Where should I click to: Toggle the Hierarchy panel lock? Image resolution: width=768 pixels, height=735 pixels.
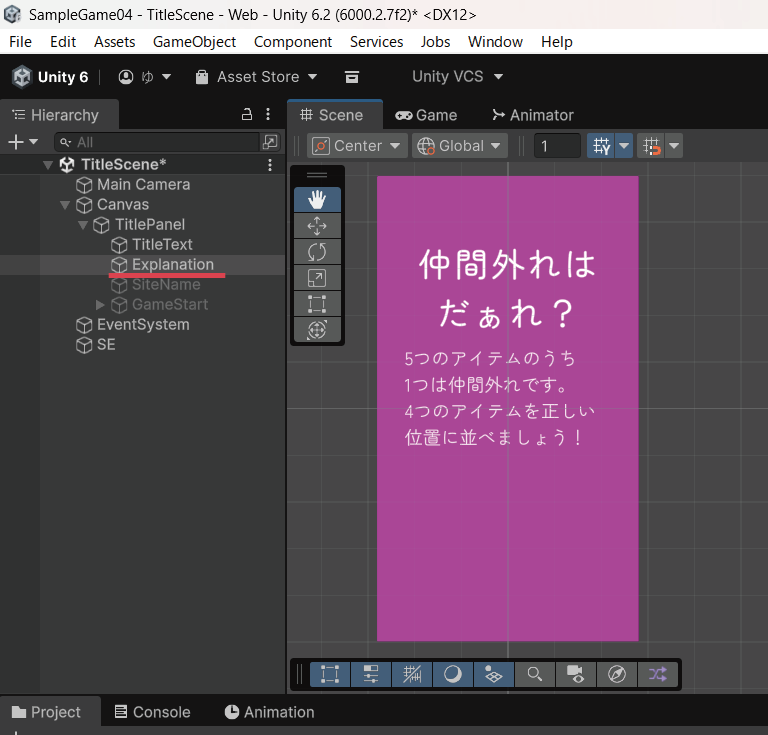248,114
